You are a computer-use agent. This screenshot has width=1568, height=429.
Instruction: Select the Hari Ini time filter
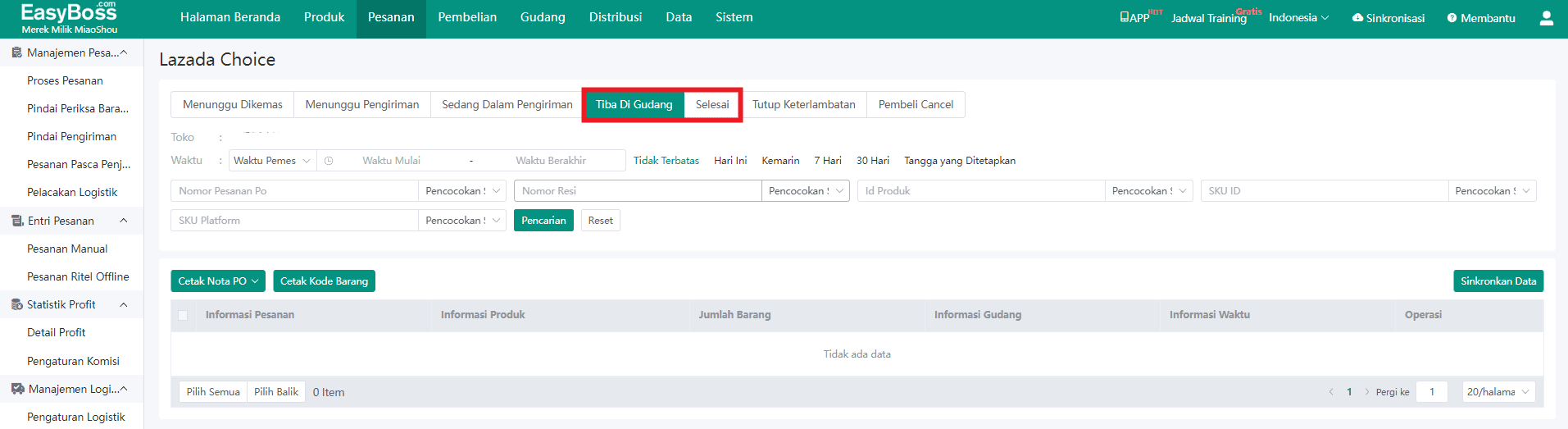730,161
